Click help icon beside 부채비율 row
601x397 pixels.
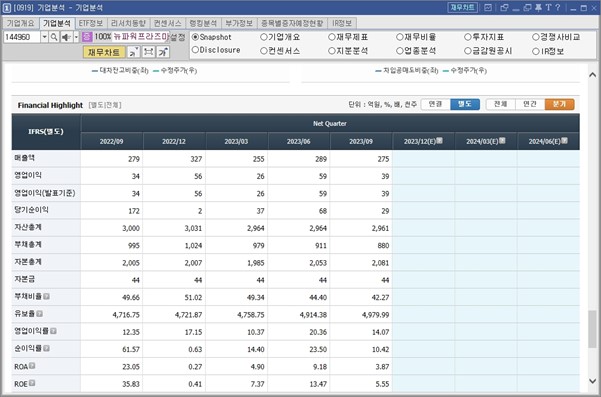click(46, 296)
